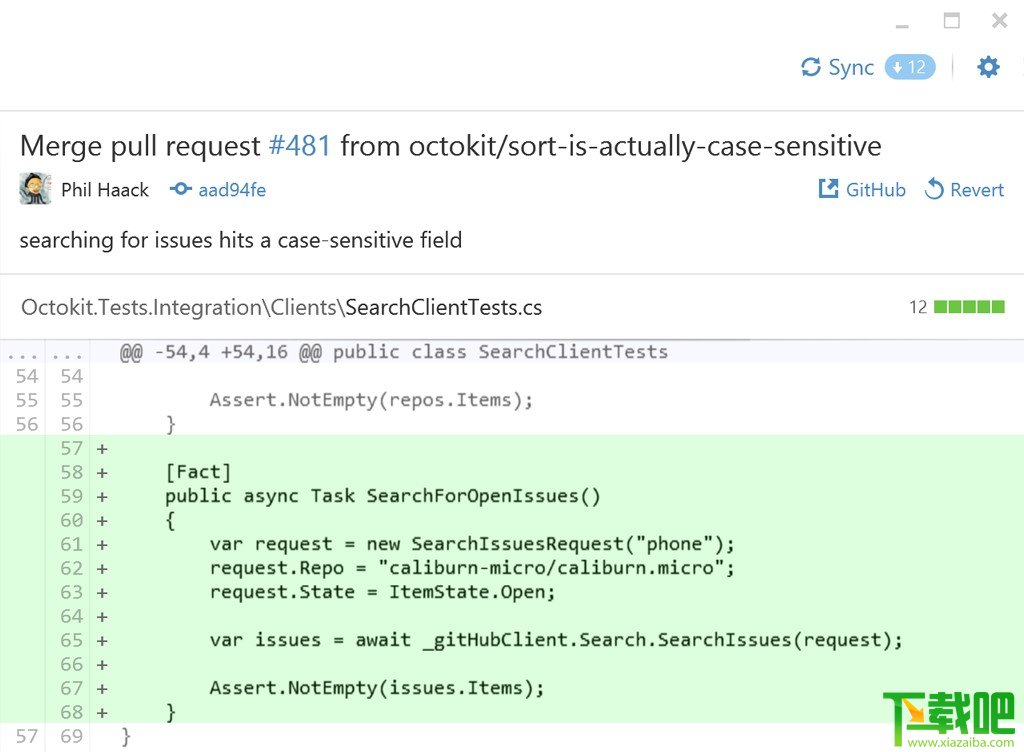Screen dimensions: 1024x752
Task: Click line number 65 in the diff
Action: coord(71,640)
